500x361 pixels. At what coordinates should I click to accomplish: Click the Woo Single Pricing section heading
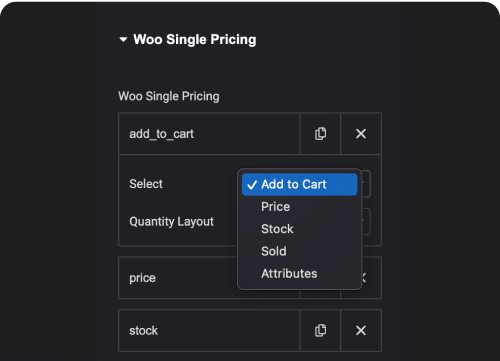[x=195, y=39]
